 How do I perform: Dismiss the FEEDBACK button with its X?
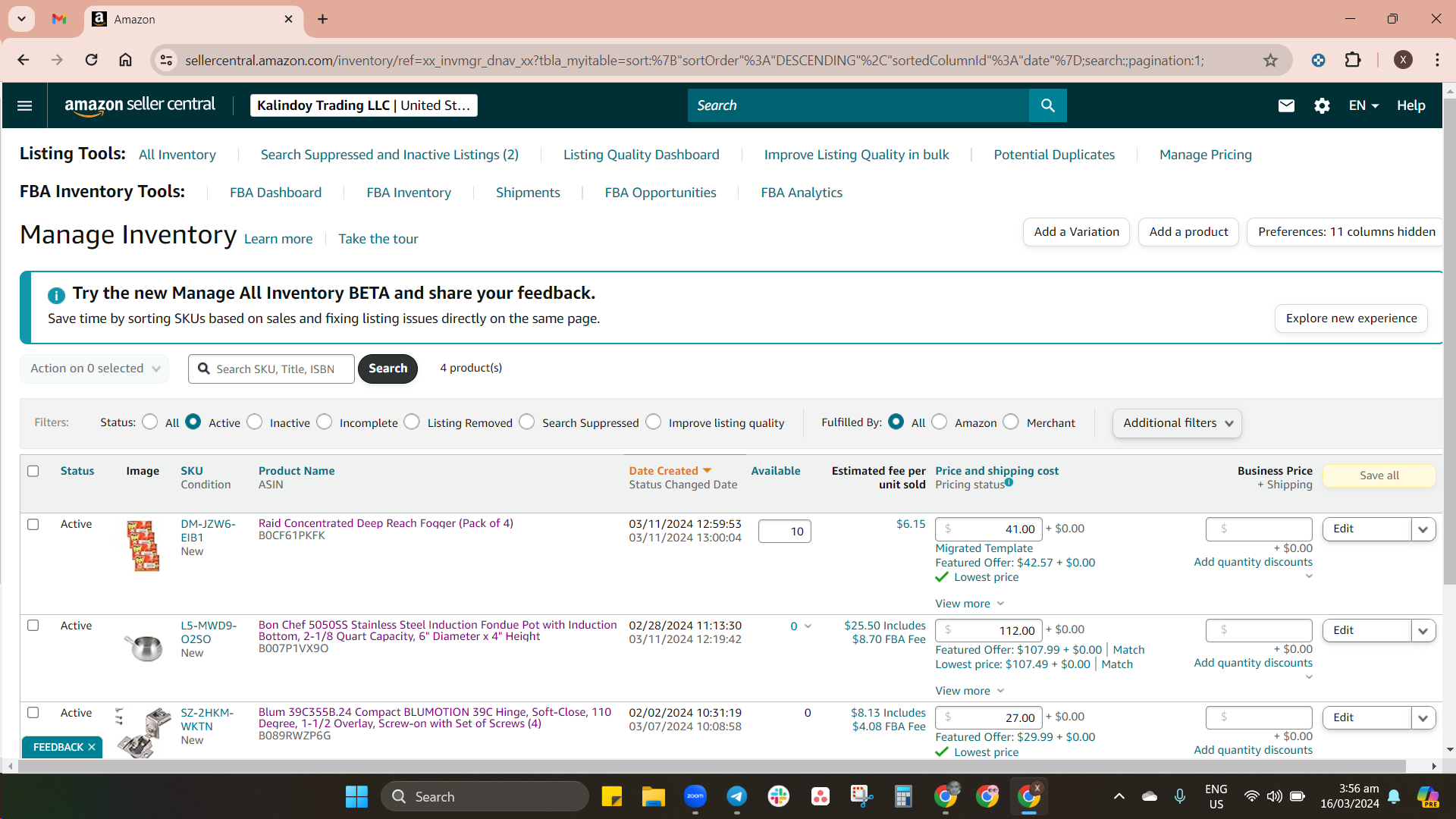[92, 747]
